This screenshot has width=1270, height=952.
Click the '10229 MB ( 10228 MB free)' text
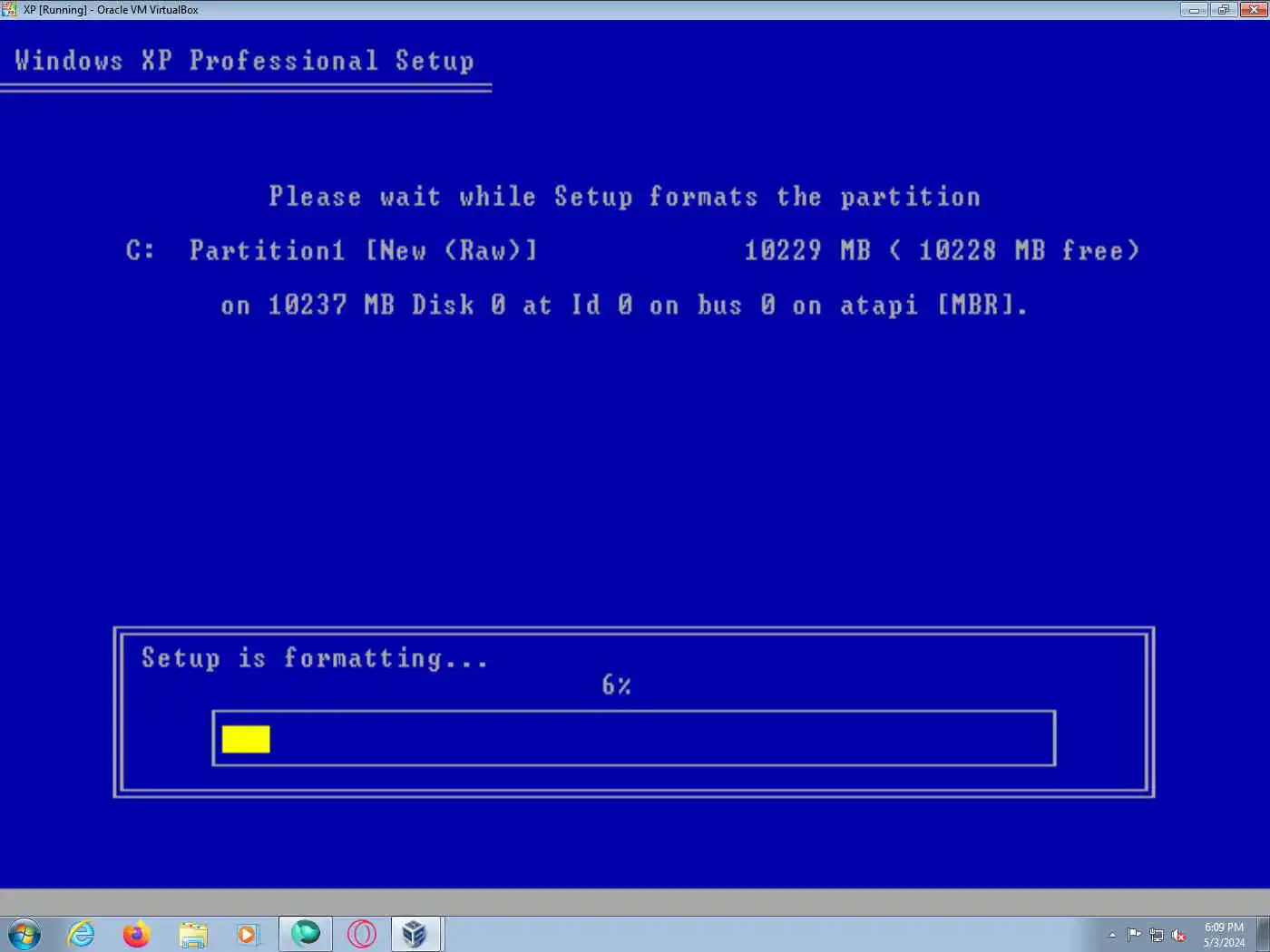(942, 251)
